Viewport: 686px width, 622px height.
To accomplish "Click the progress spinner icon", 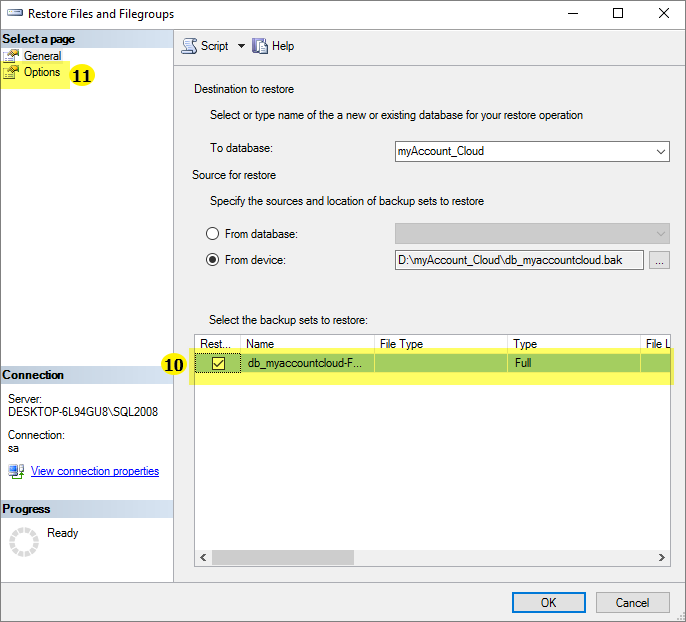I will tap(24, 542).
